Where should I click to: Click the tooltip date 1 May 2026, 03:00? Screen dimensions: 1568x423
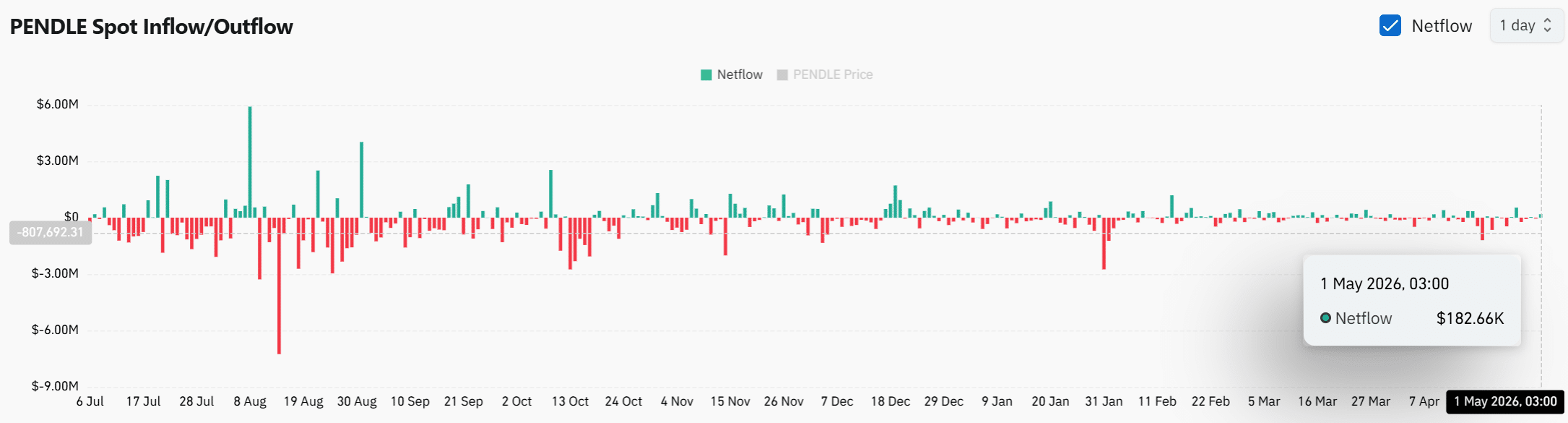1385,283
